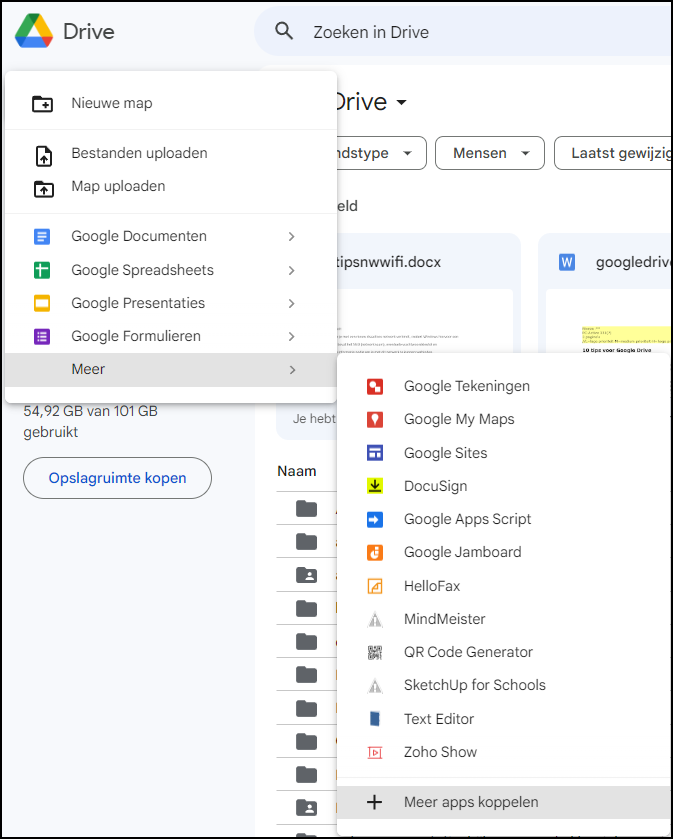Expand the Meer submenu arrow

(292, 370)
